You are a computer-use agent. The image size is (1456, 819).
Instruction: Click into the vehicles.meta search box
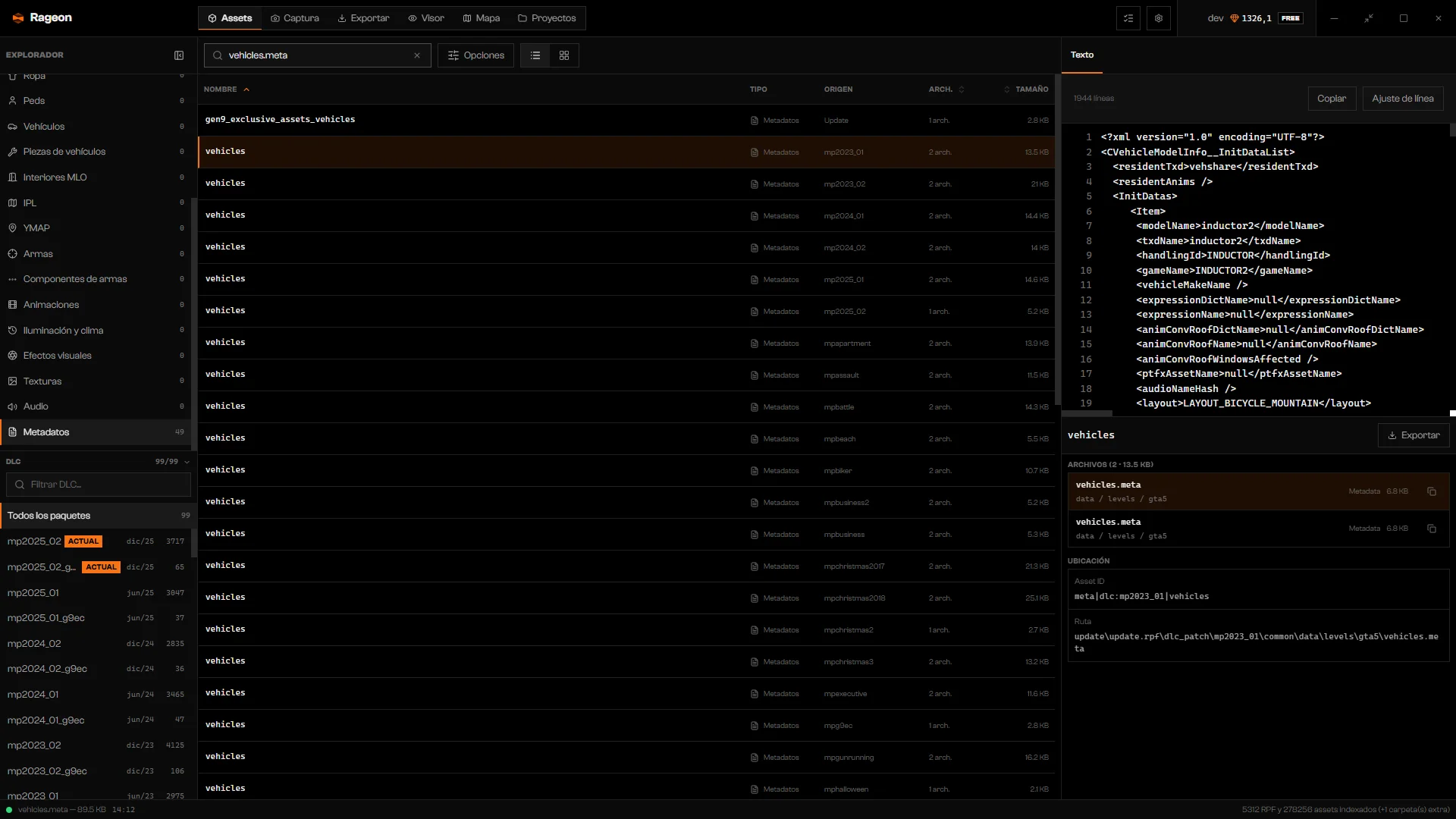coord(318,55)
